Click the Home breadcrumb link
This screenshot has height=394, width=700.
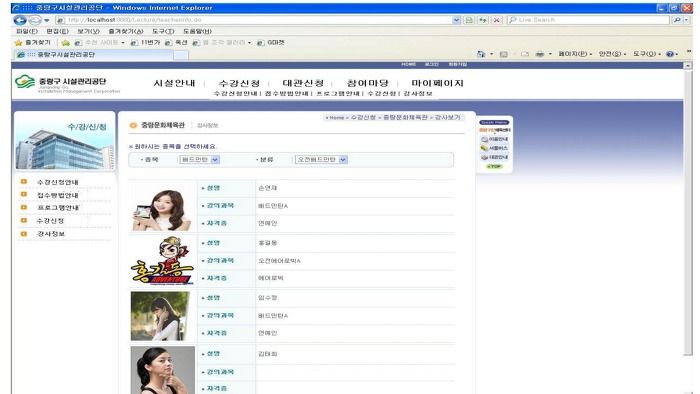click(336, 118)
